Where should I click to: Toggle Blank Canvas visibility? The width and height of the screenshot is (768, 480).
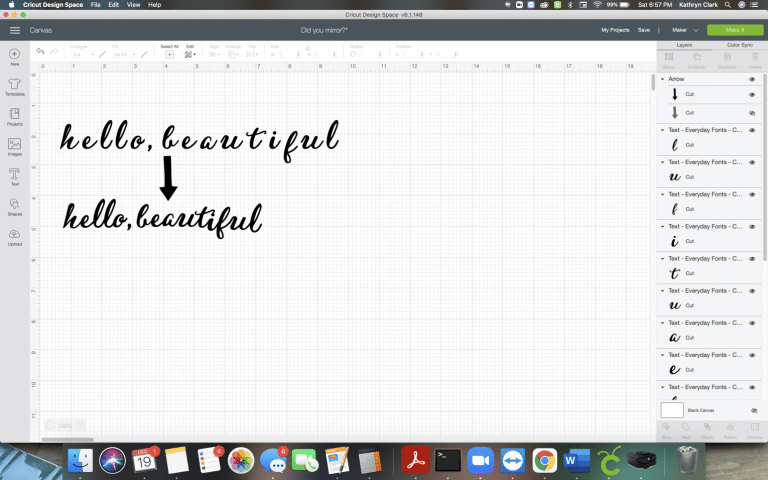click(x=753, y=411)
